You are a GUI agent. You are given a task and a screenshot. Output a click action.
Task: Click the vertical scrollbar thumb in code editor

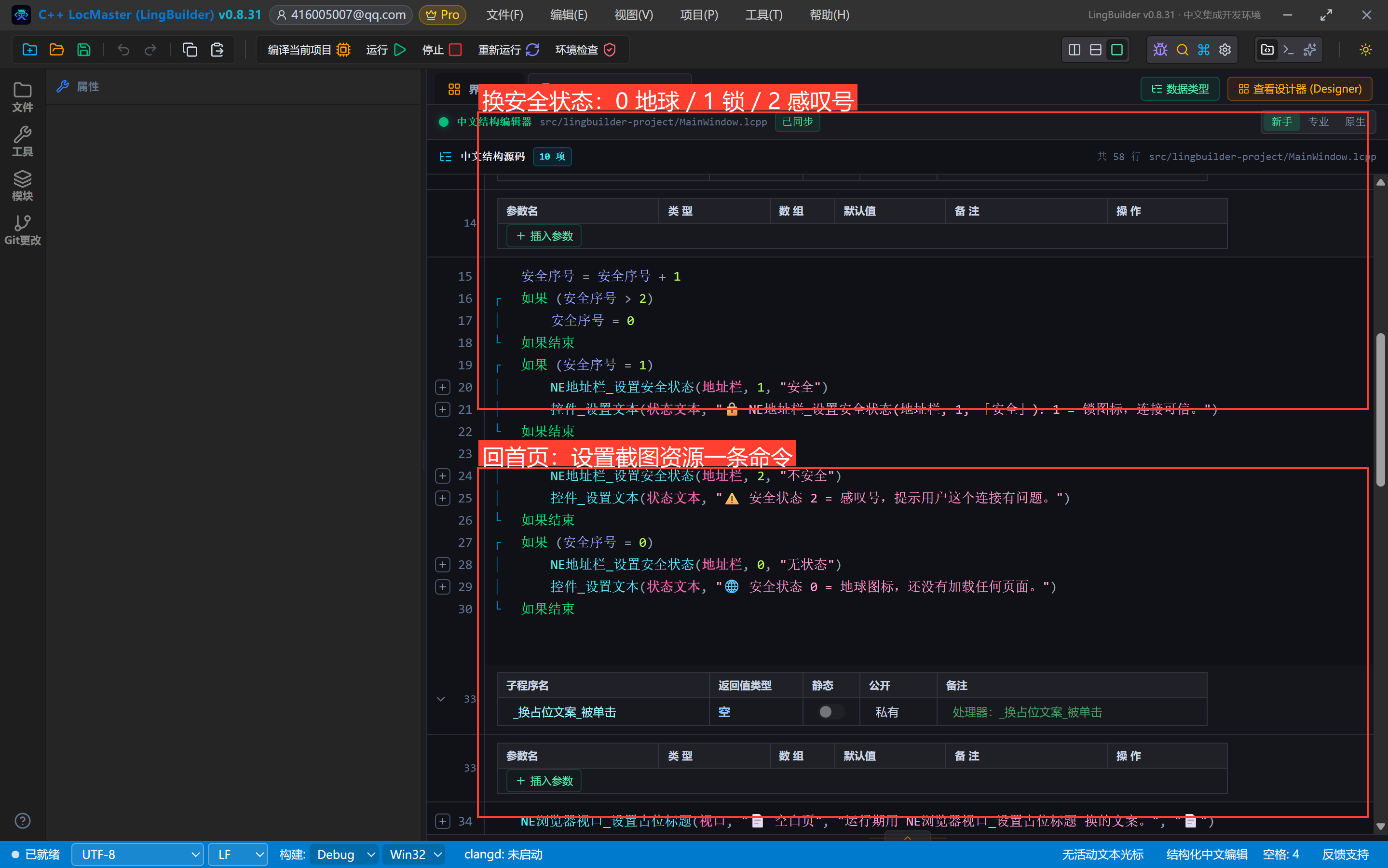1381,410
